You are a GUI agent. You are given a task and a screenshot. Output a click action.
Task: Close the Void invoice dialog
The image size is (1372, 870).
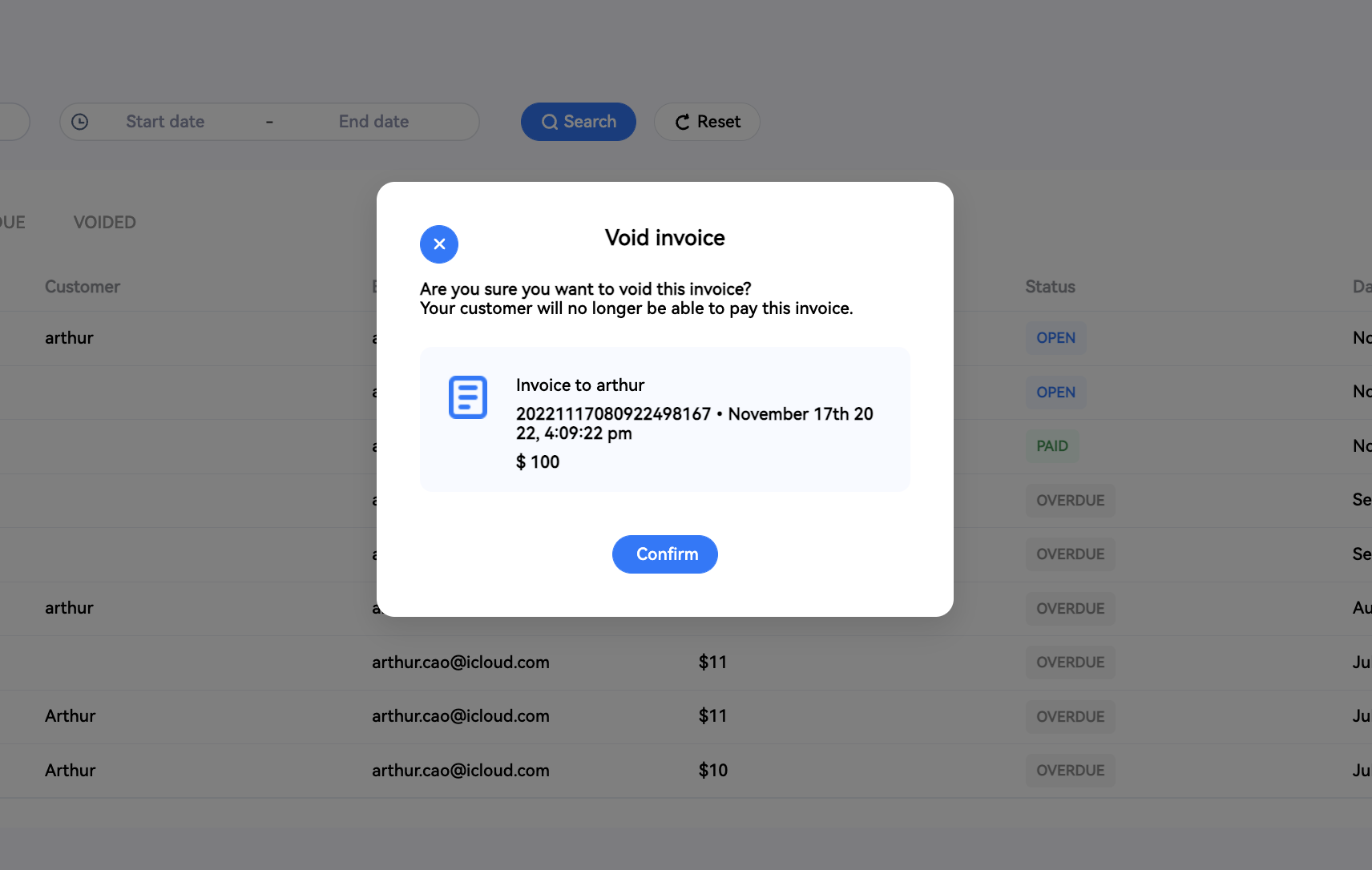click(x=439, y=244)
